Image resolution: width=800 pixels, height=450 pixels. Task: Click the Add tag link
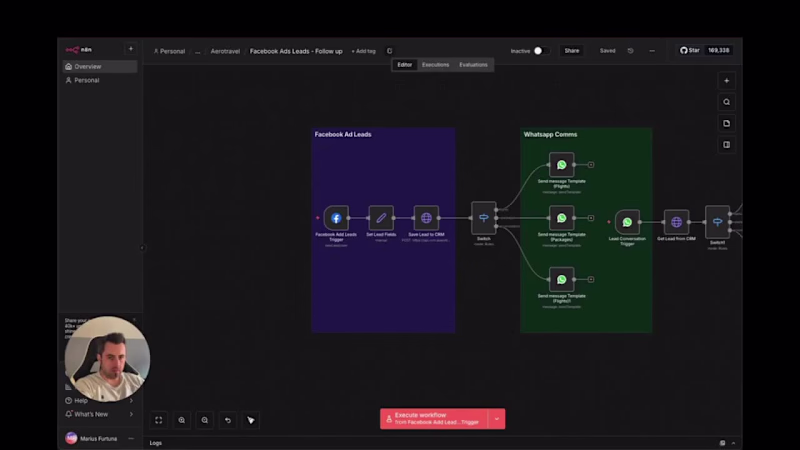[363, 51]
